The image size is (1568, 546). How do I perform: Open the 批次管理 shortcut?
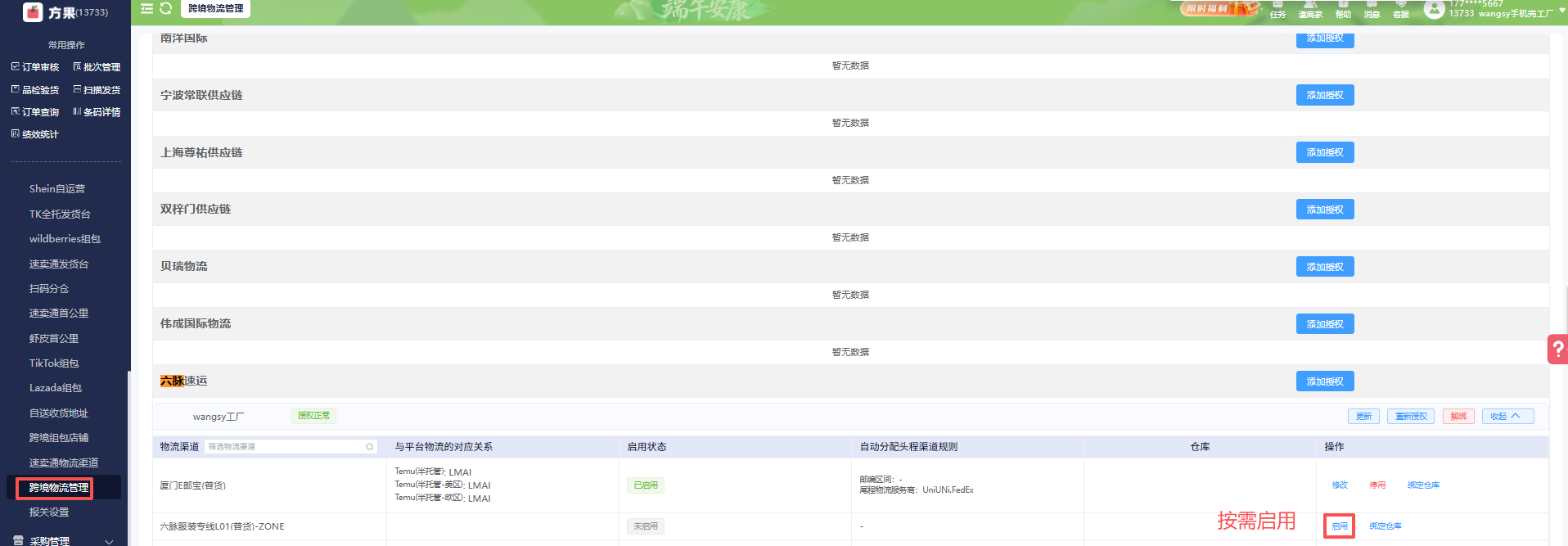click(97, 67)
